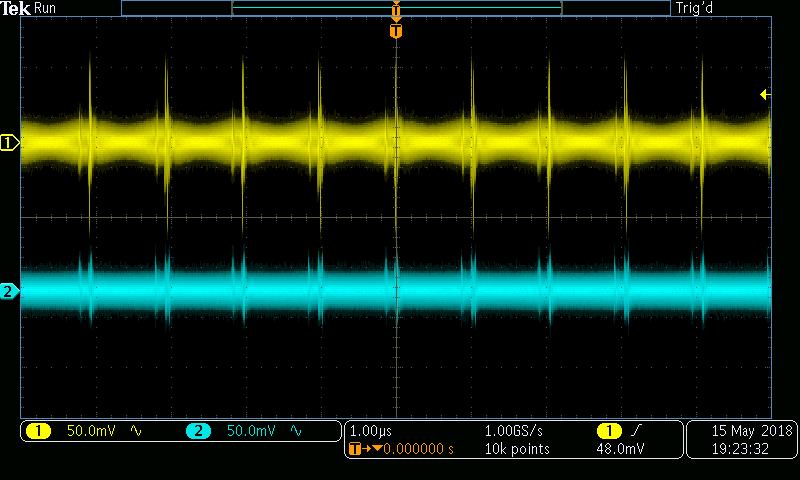Click the Trig'd trigger status

coord(725,8)
